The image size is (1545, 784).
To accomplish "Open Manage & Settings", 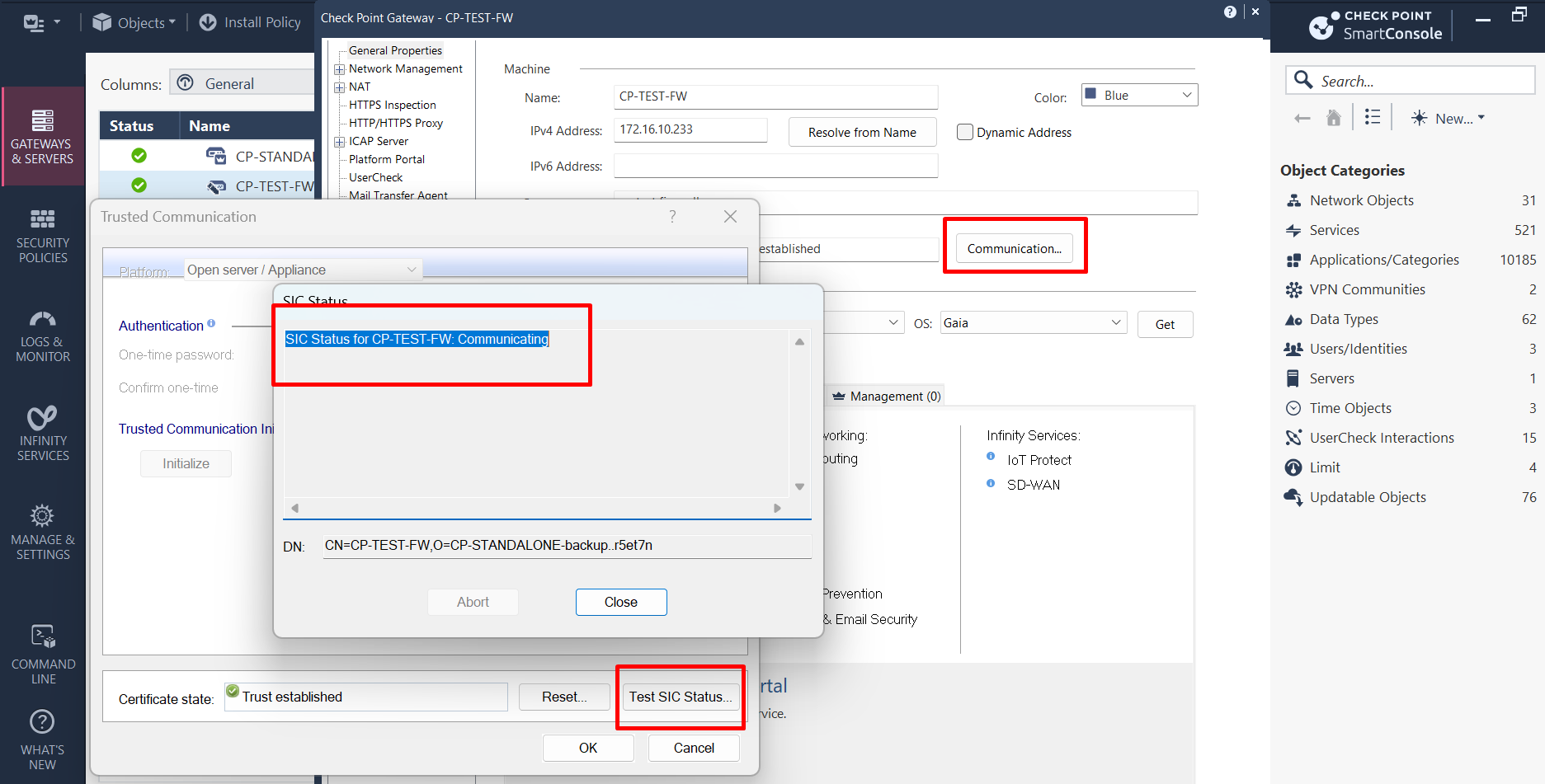I will tap(43, 532).
